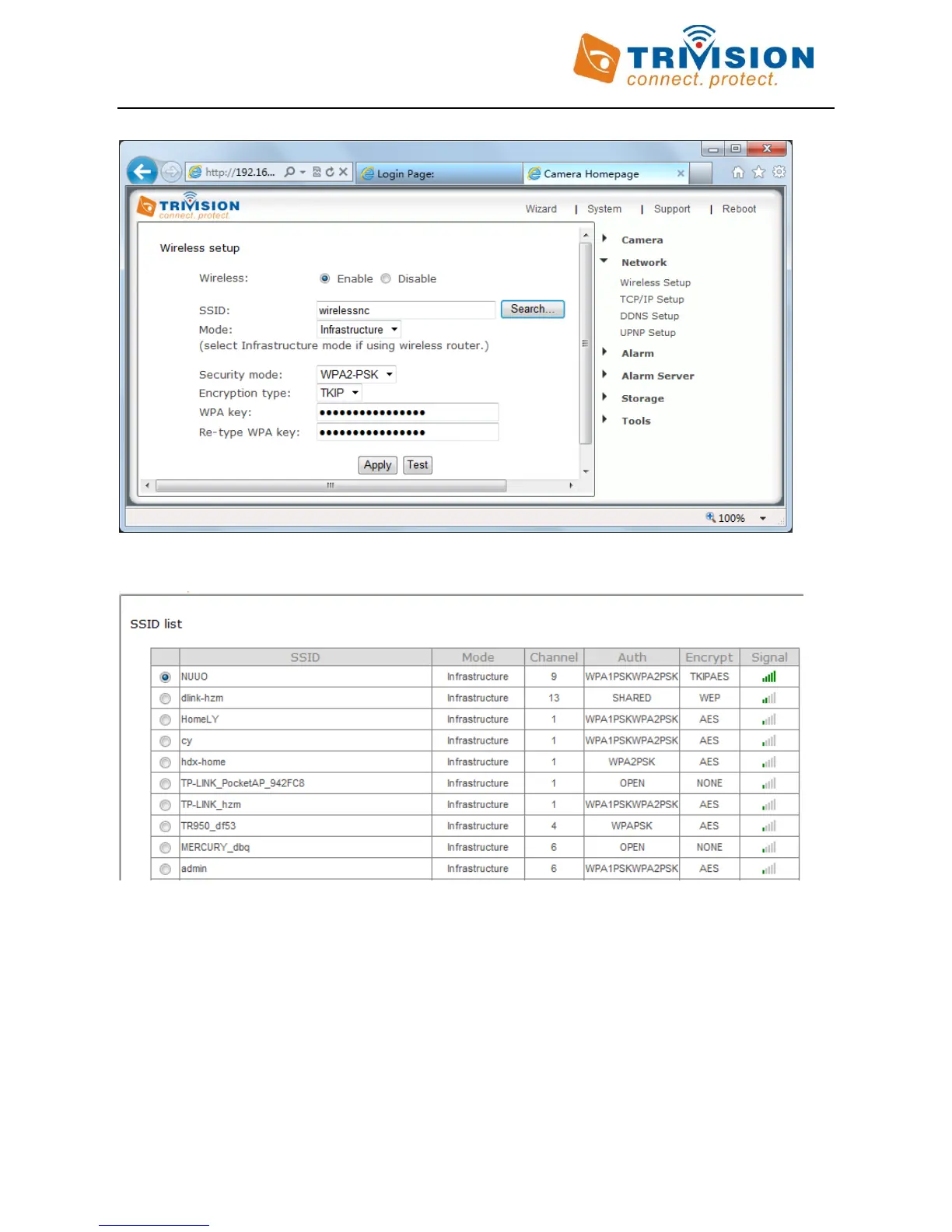The image size is (952, 1232).
Task: Click the browser back arrow button
Action: pos(142,172)
